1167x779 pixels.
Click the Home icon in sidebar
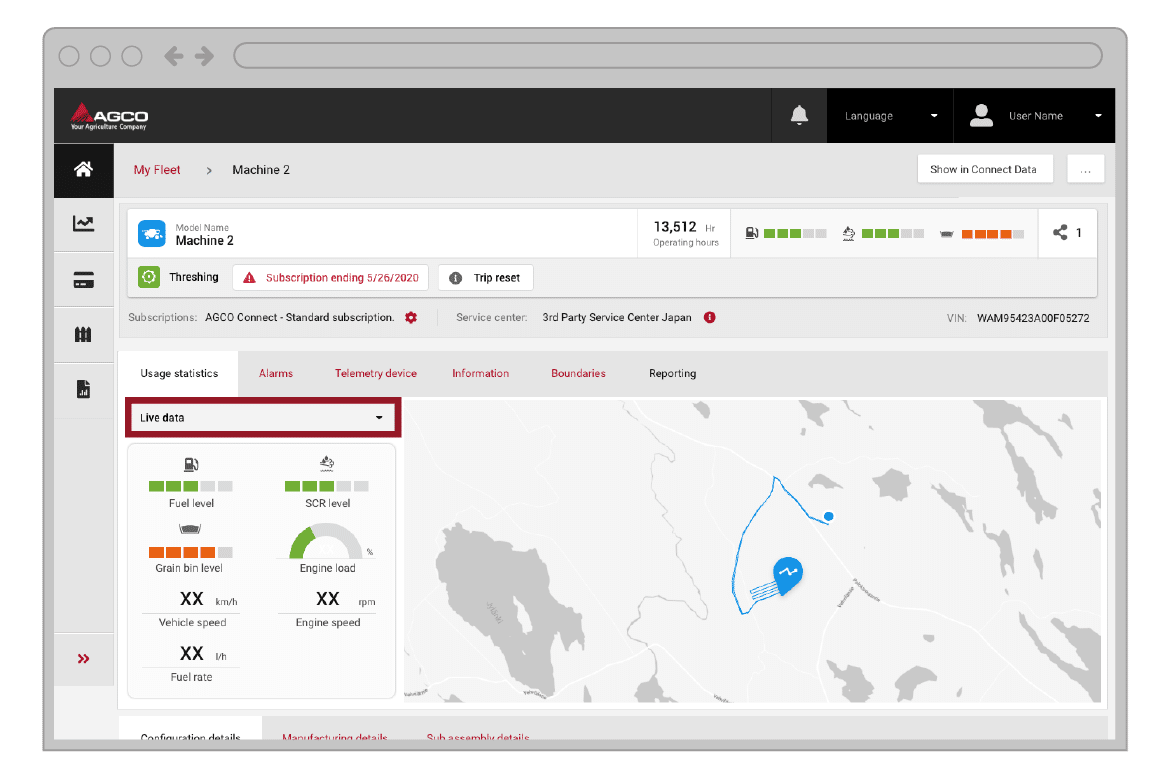coord(84,170)
